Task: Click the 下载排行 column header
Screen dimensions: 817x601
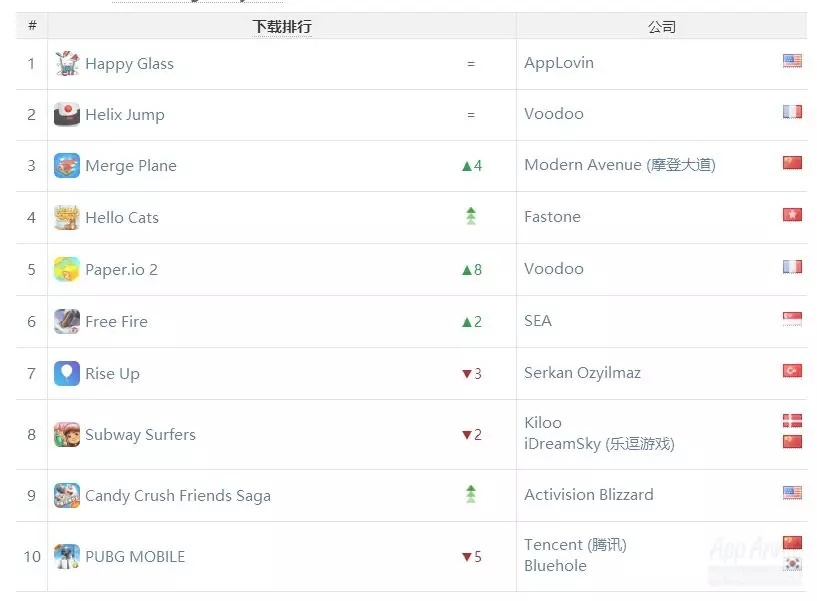Action: point(282,26)
